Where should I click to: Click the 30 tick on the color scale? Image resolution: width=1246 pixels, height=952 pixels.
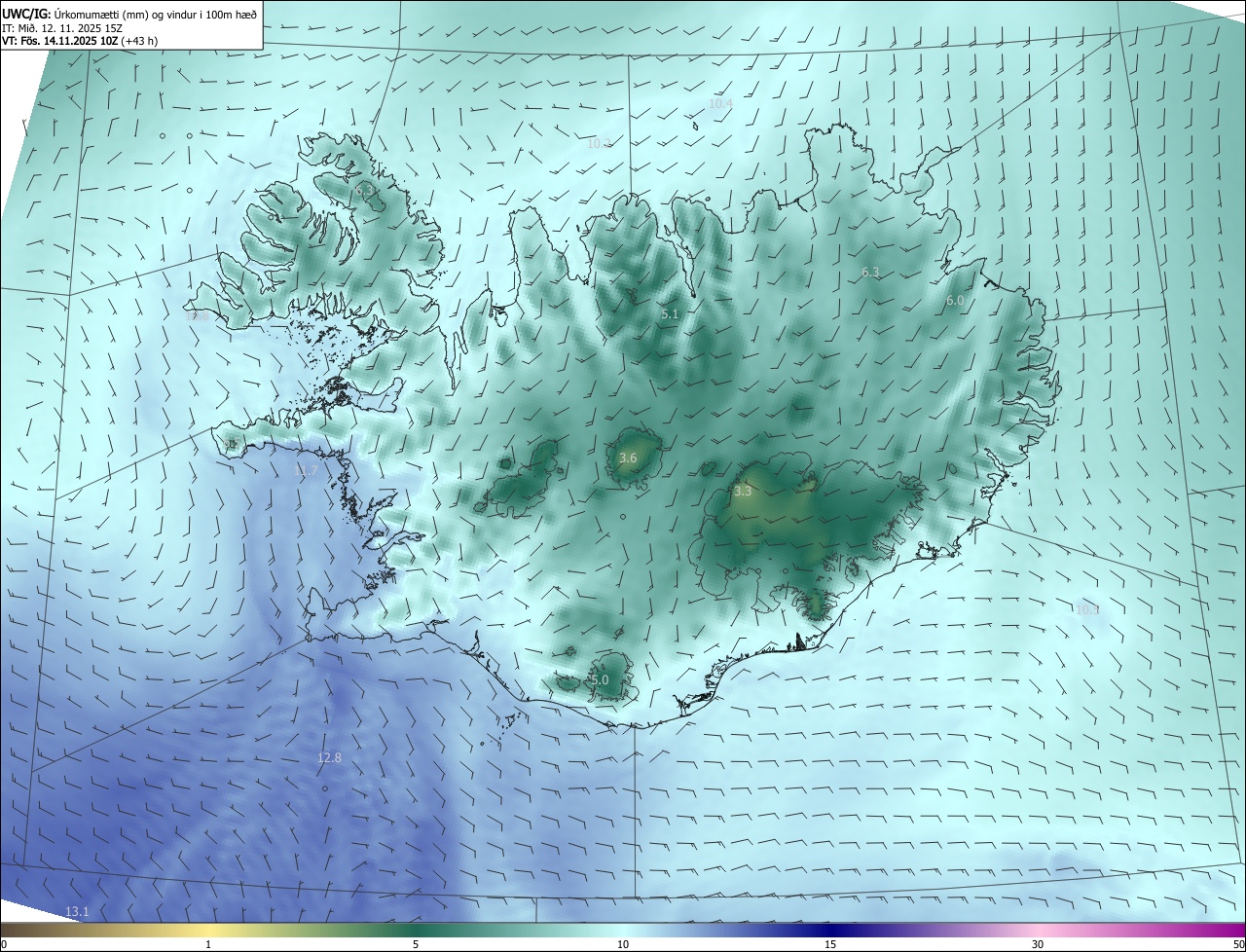coord(1038,944)
